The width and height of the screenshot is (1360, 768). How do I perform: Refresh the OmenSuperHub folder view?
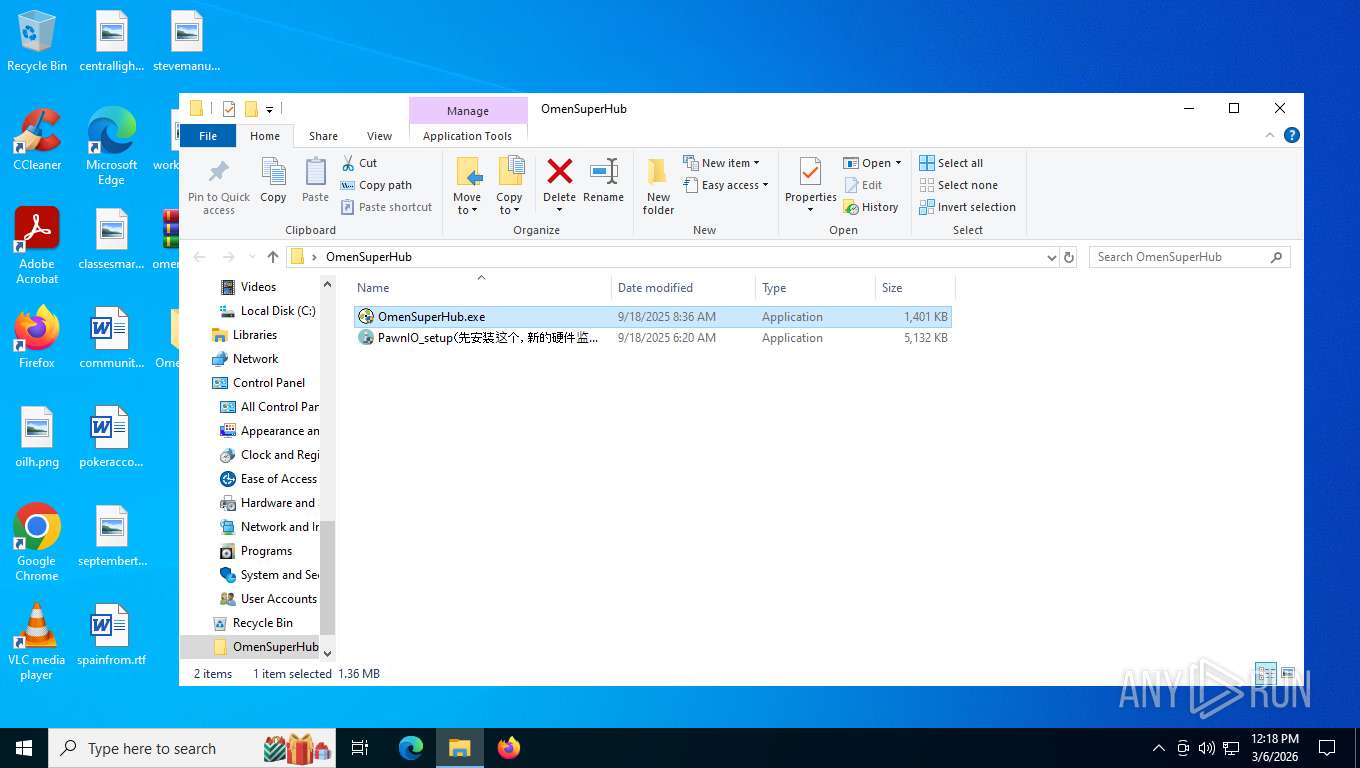coord(1069,257)
